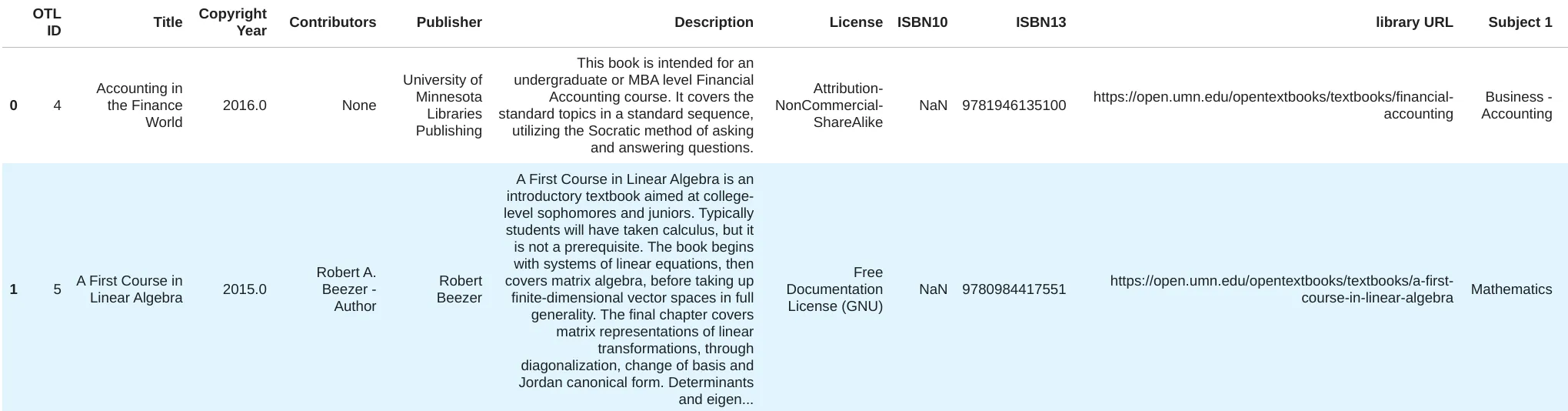Click the Subject 1 column header
The width and height of the screenshot is (1568, 411).
click(x=1520, y=22)
